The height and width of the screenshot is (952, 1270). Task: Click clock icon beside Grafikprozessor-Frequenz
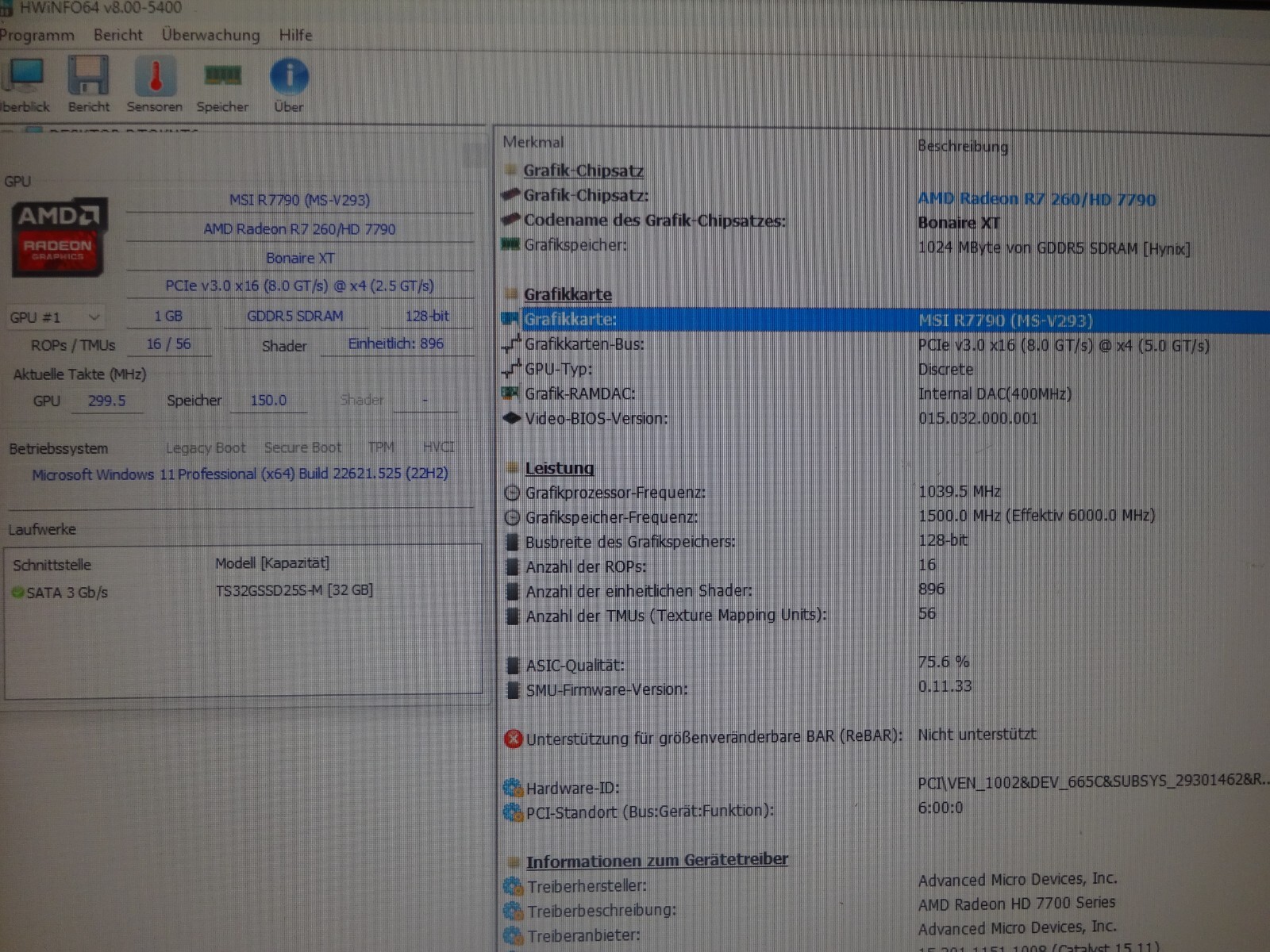(x=513, y=493)
